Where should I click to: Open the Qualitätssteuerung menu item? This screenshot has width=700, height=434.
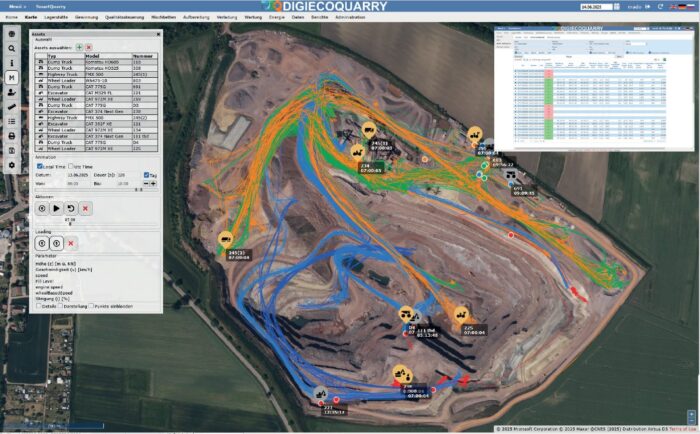(x=125, y=17)
